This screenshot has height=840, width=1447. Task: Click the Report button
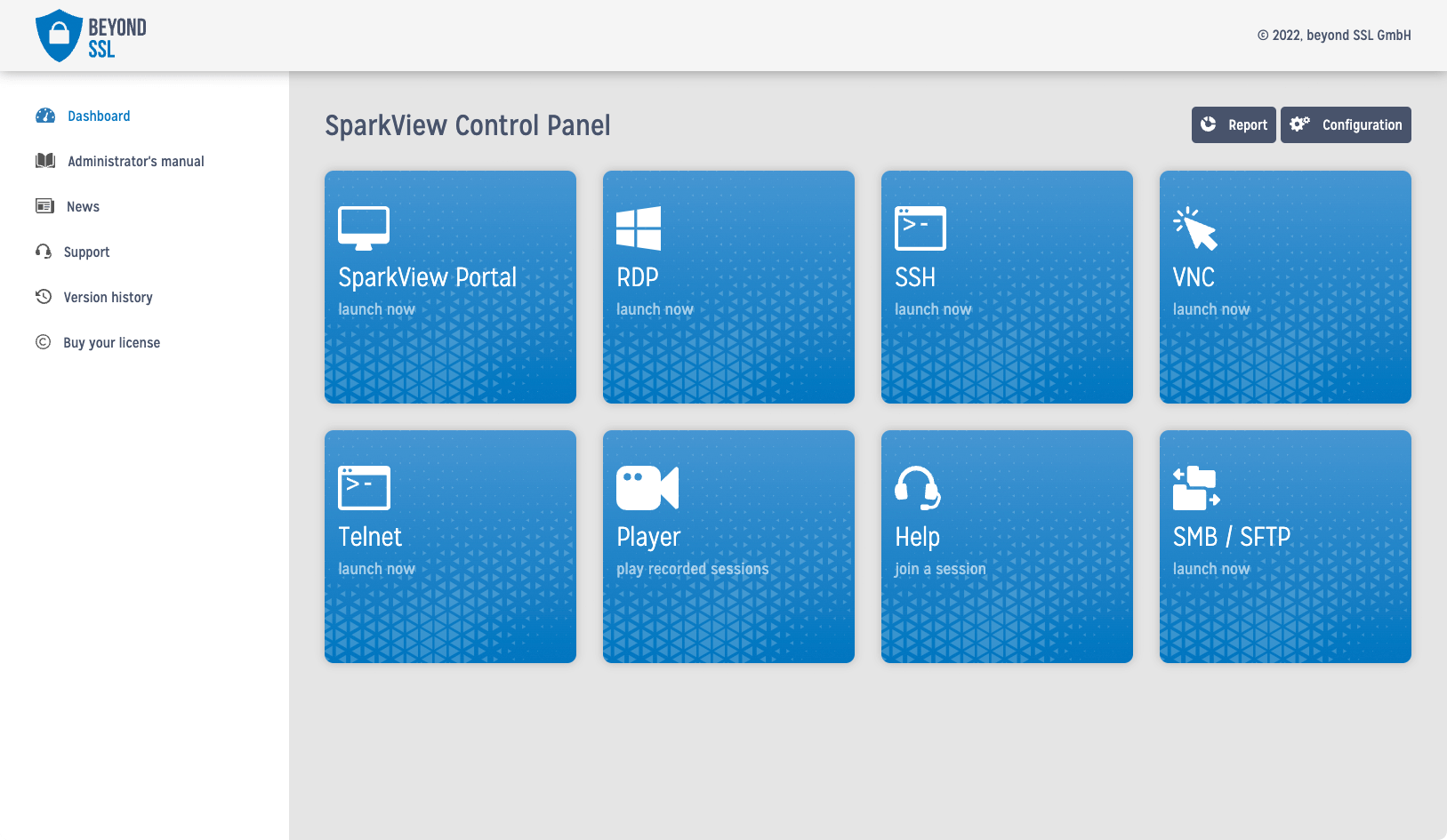tap(1234, 124)
